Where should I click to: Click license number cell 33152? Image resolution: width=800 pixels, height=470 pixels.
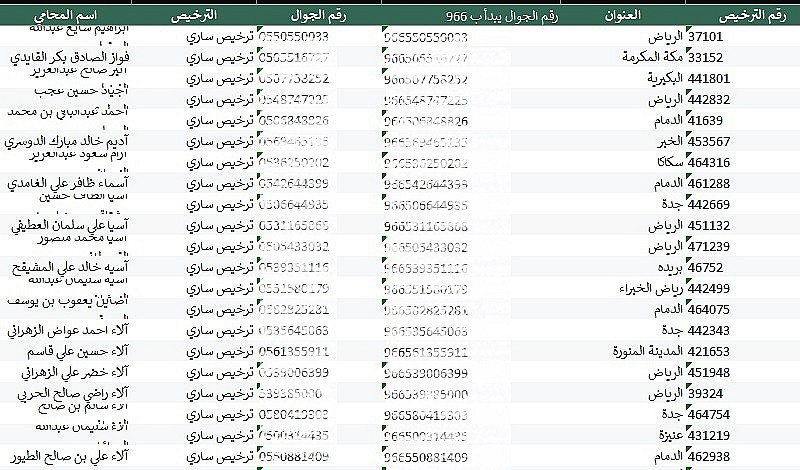pos(706,58)
